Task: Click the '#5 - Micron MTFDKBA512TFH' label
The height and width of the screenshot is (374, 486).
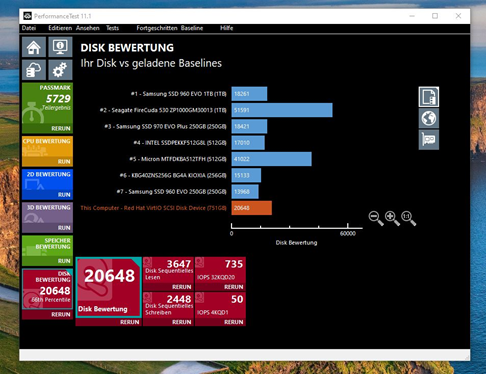Action: (178, 159)
